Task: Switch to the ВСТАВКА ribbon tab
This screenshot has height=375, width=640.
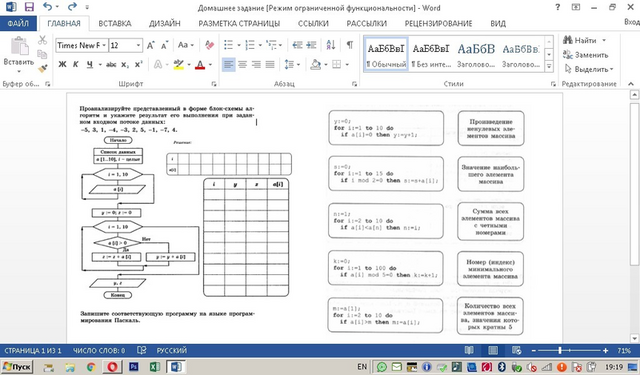Action: click(x=115, y=24)
